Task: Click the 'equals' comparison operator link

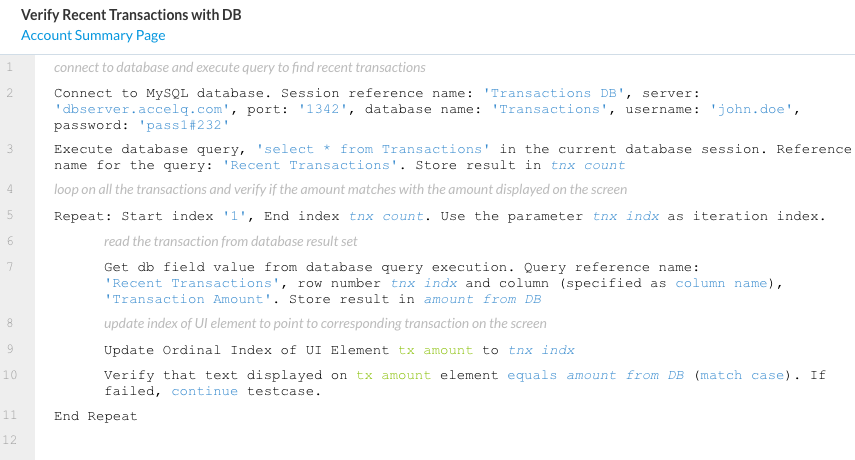Action: [x=532, y=375]
